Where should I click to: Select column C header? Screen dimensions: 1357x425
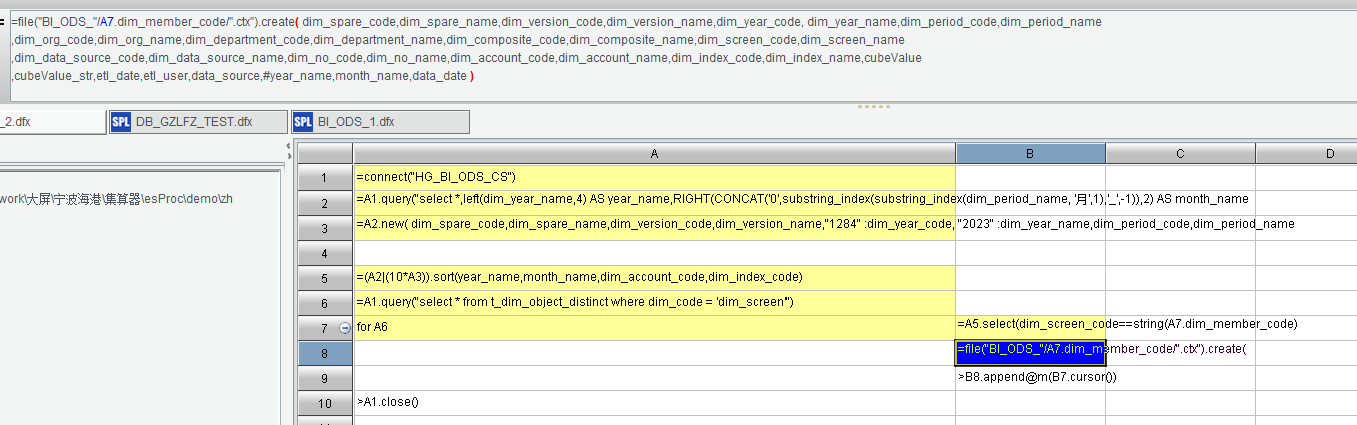(1180, 153)
